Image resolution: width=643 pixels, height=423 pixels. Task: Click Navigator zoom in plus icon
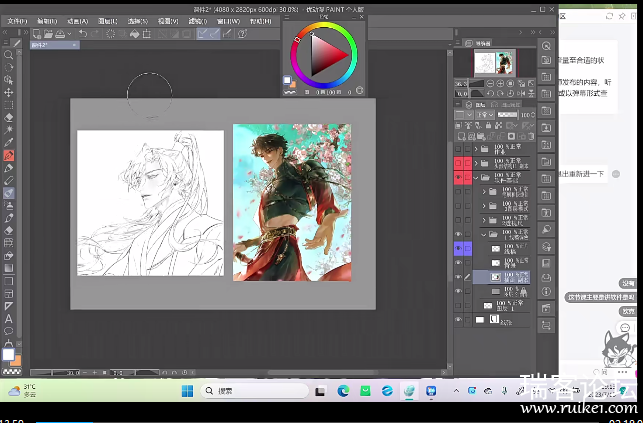click(x=501, y=84)
